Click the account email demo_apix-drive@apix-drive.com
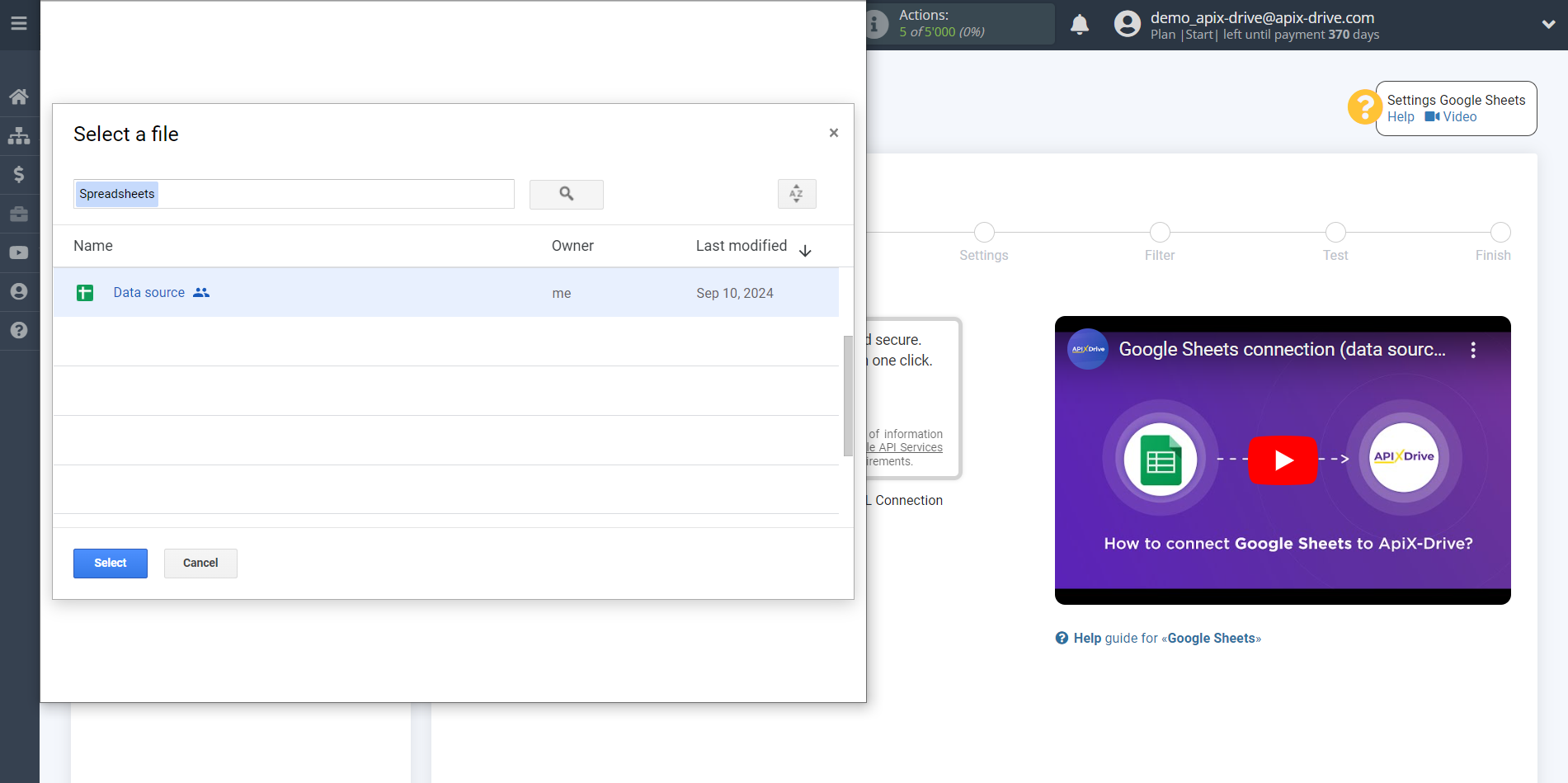This screenshot has width=1568, height=783. click(x=1262, y=17)
